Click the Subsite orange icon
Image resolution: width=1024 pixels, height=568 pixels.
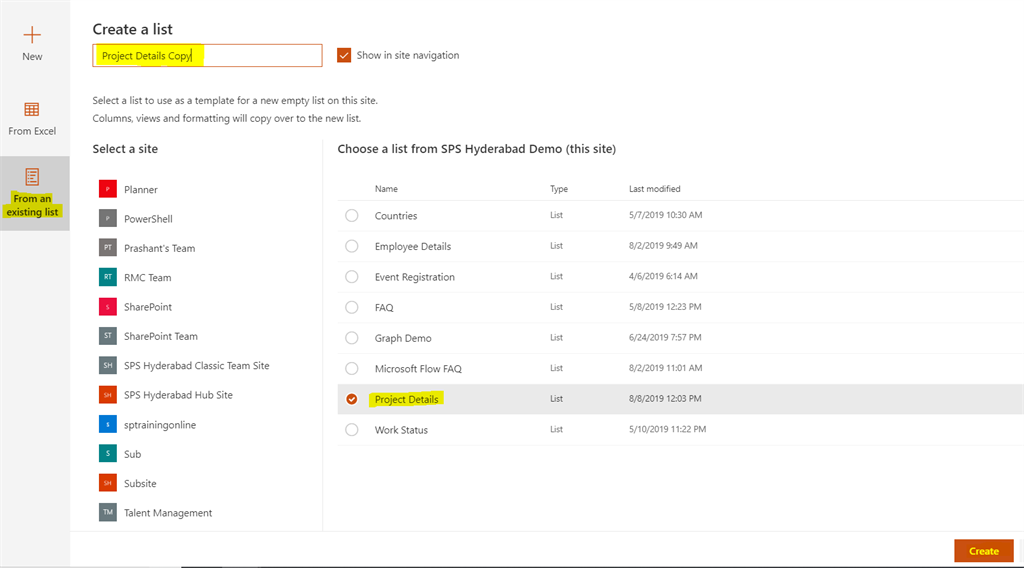click(108, 483)
